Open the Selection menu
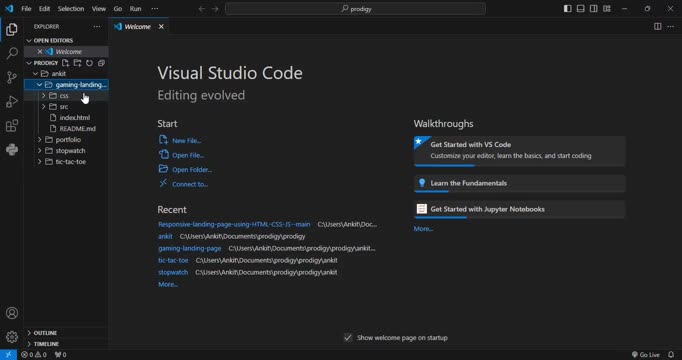 71,9
